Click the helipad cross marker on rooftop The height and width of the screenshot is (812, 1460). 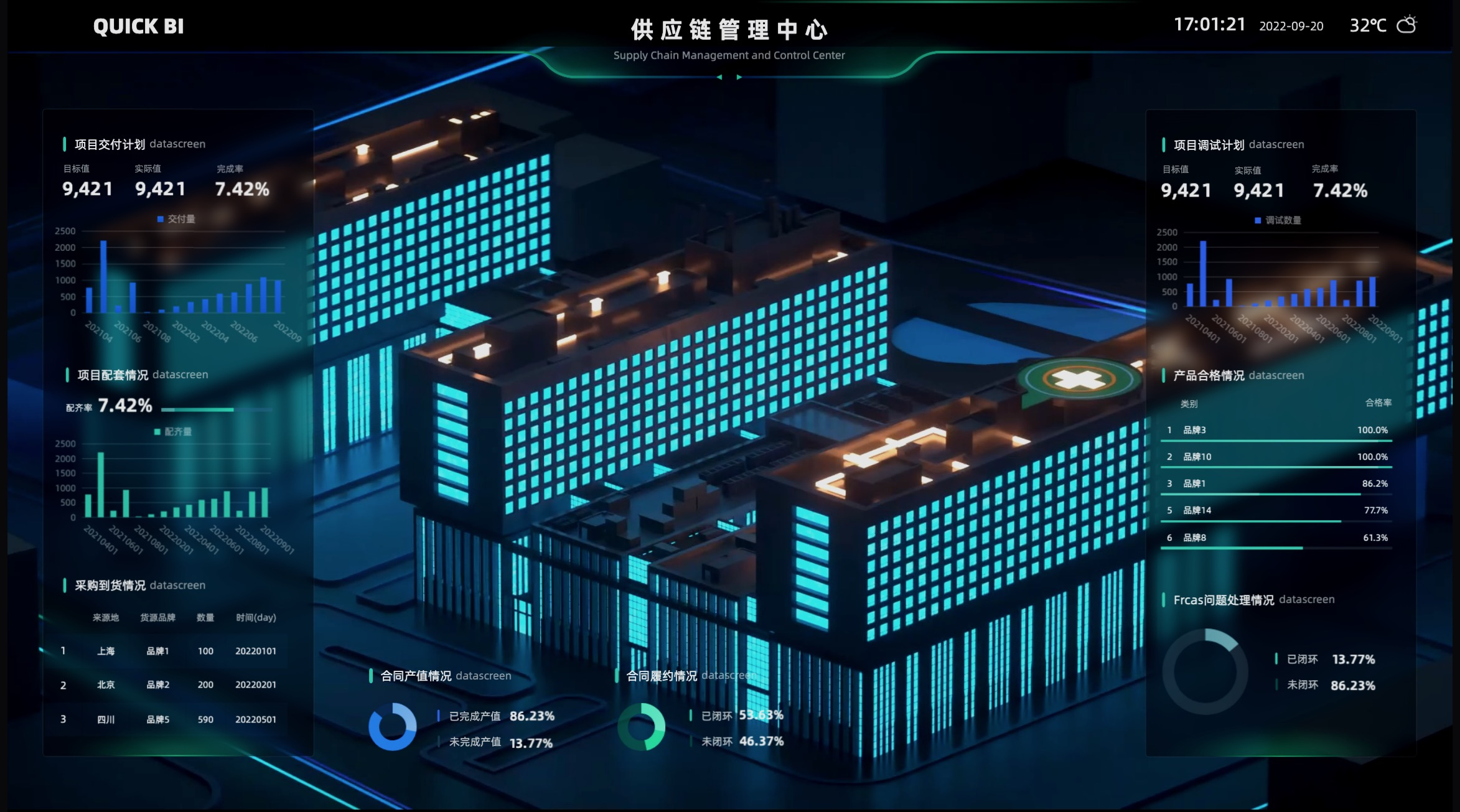(x=1079, y=379)
